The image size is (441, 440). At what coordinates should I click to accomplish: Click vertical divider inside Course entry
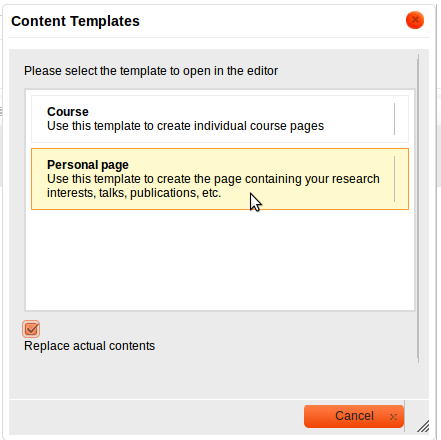coord(394,119)
